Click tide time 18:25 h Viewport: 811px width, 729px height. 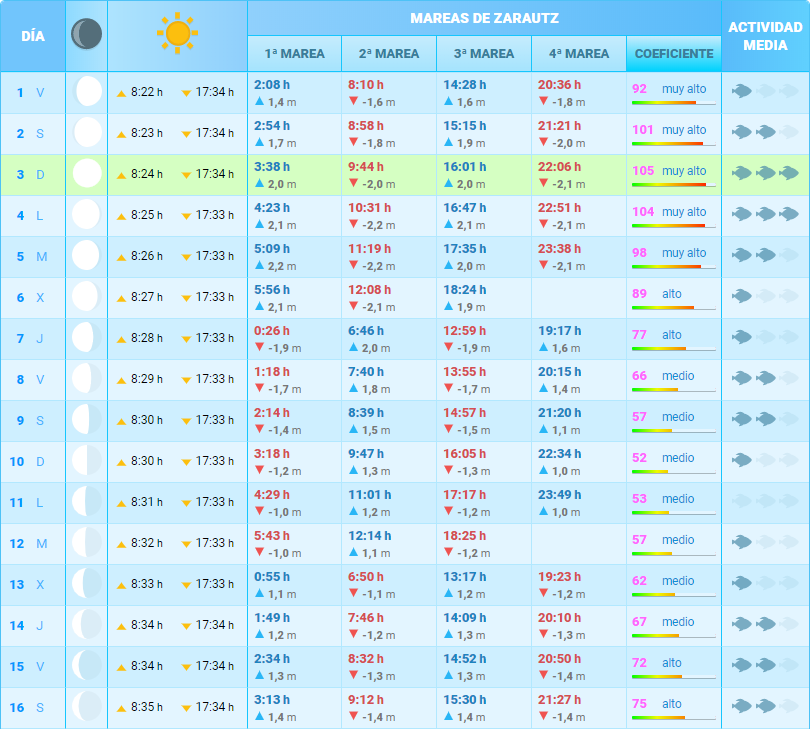point(464,535)
